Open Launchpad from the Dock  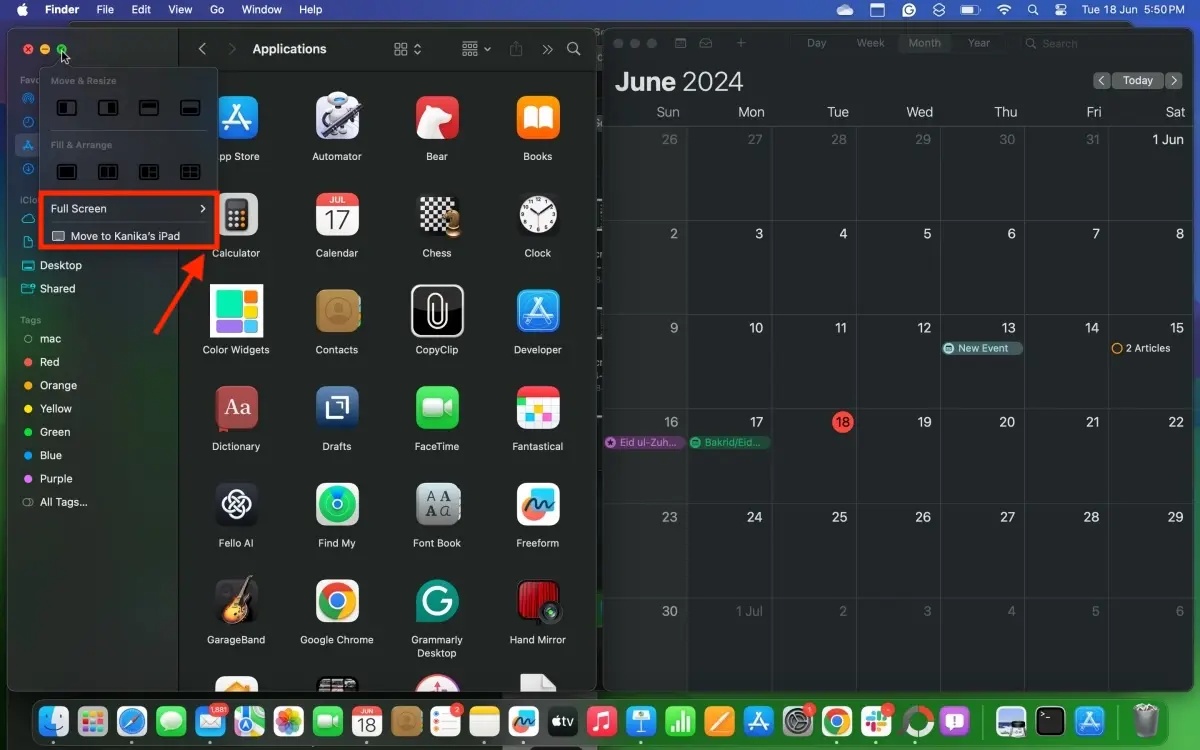[x=92, y=721]
